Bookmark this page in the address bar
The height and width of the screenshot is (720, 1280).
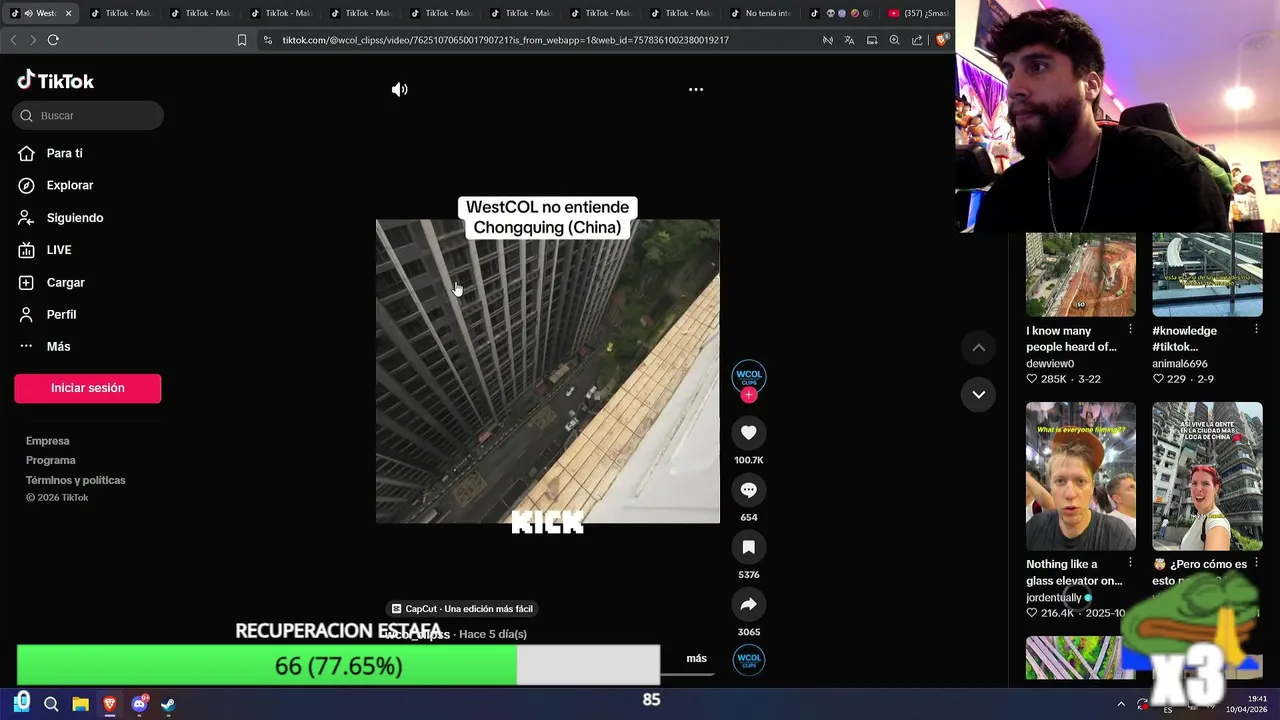[x=242, y=40]
